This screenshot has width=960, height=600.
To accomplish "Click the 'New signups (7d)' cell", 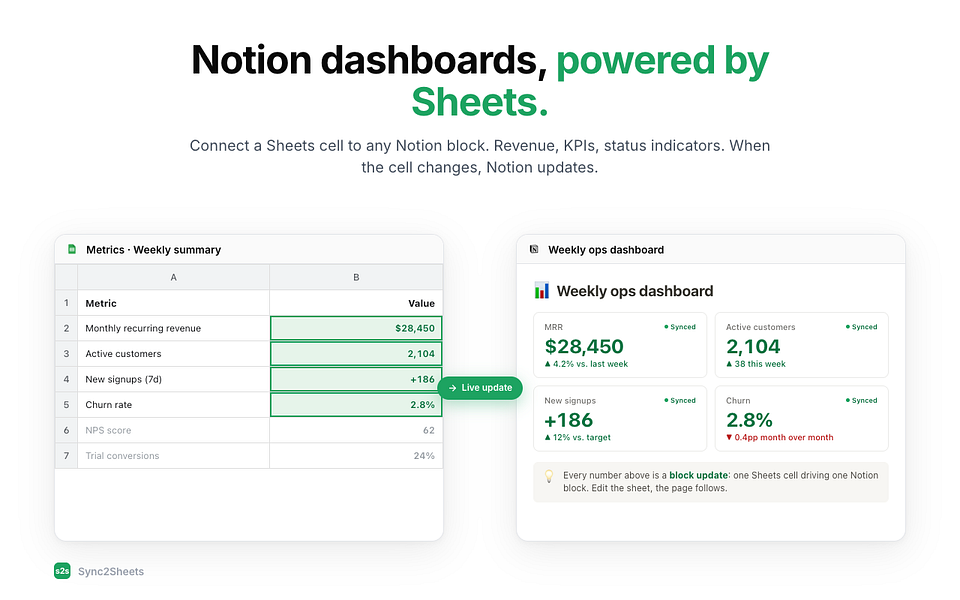I will click(173, 379).
